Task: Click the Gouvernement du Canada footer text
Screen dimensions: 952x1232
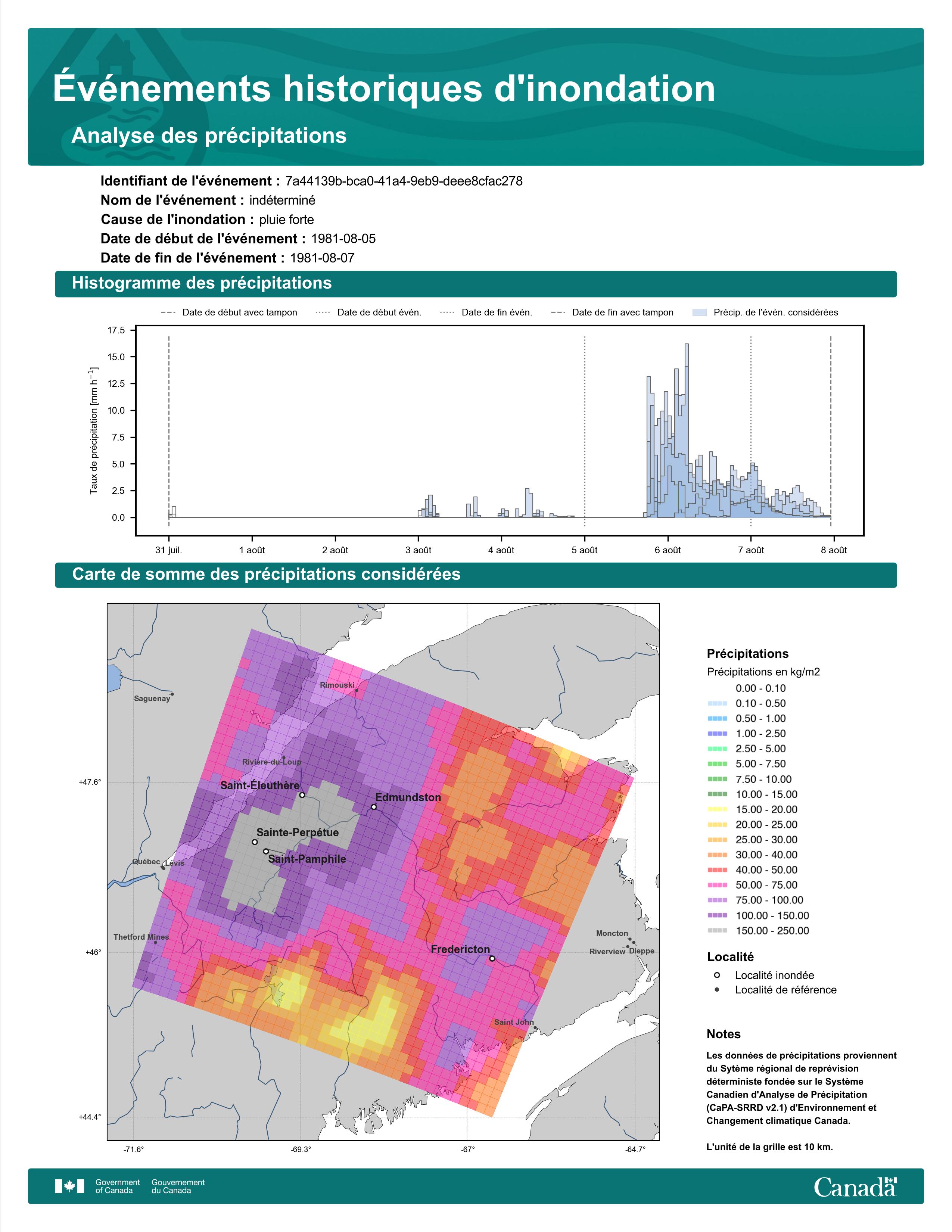Action: [x=178, y=1186]
